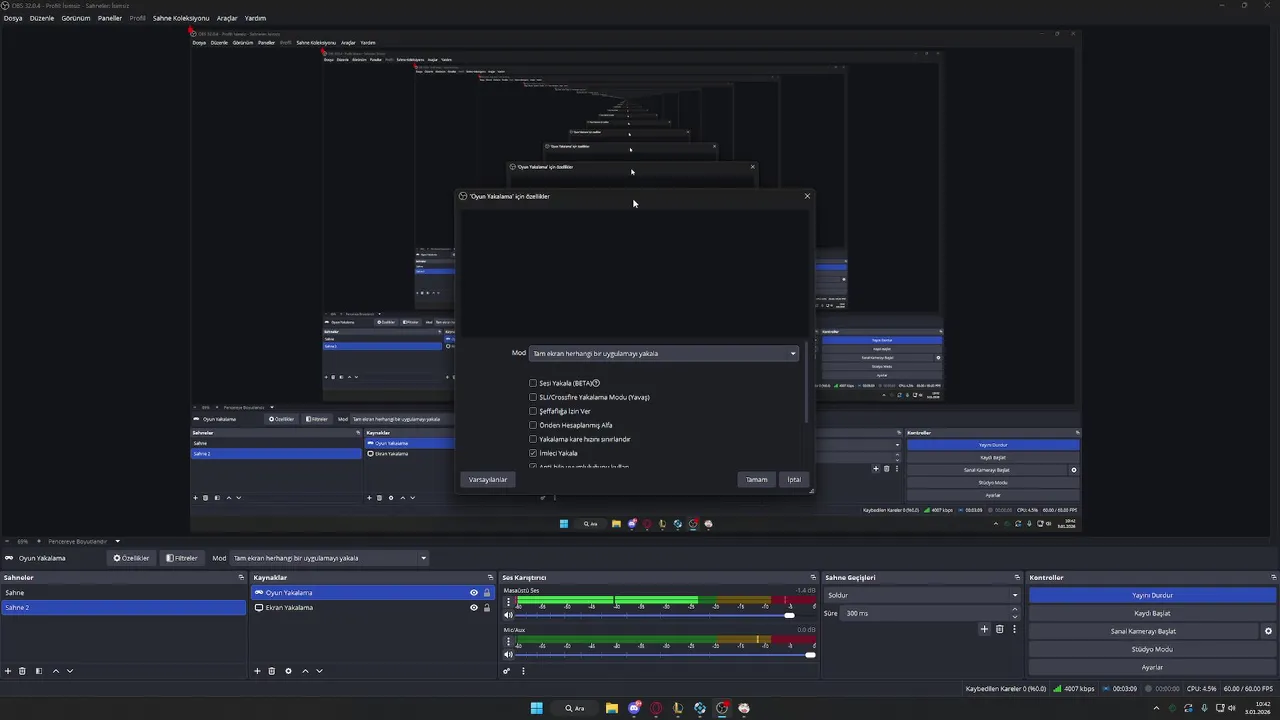
Task: Open File Explorer from the taskbar
Action: click(612, 708)
